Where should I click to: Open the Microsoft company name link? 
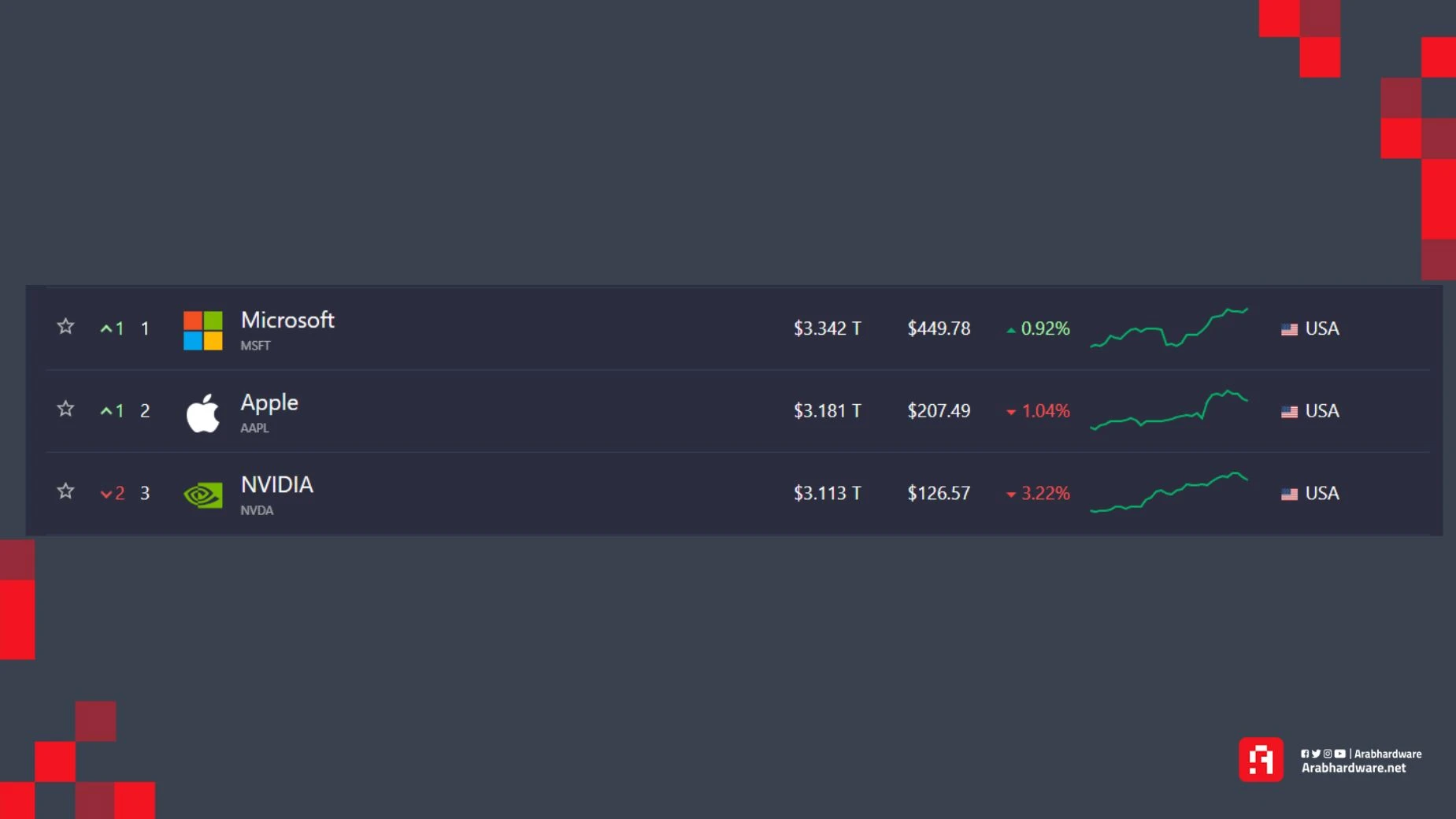287,320
